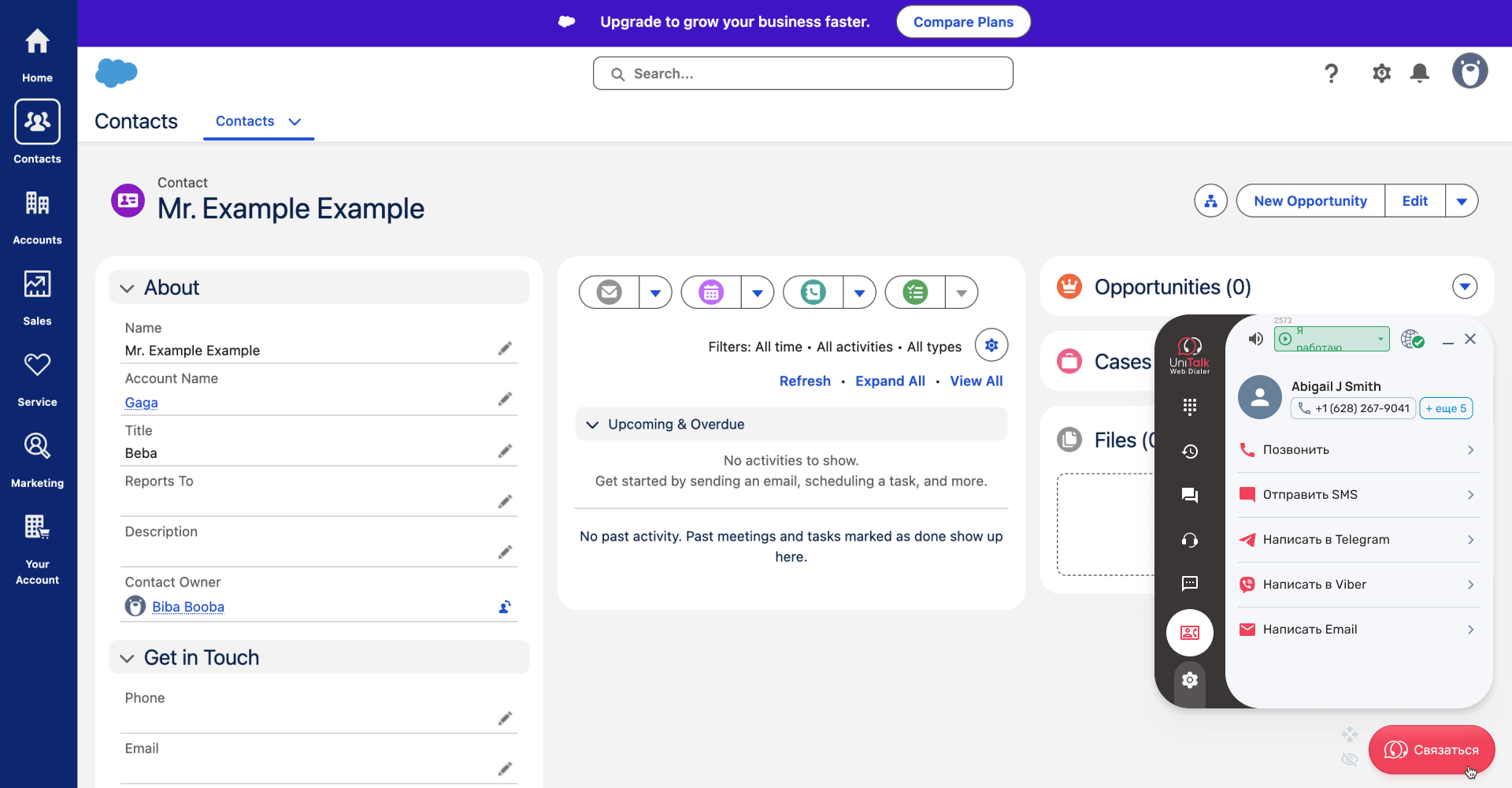
Task: Open the dial pad in UniTalk sidebar
Action: 1190,407
